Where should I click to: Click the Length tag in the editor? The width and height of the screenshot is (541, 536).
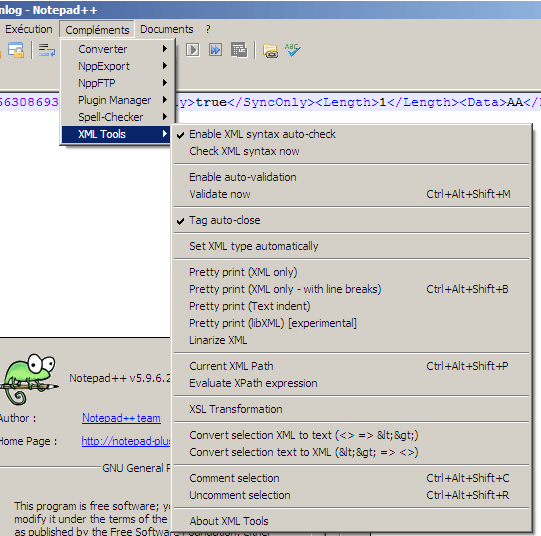(347, 102)
